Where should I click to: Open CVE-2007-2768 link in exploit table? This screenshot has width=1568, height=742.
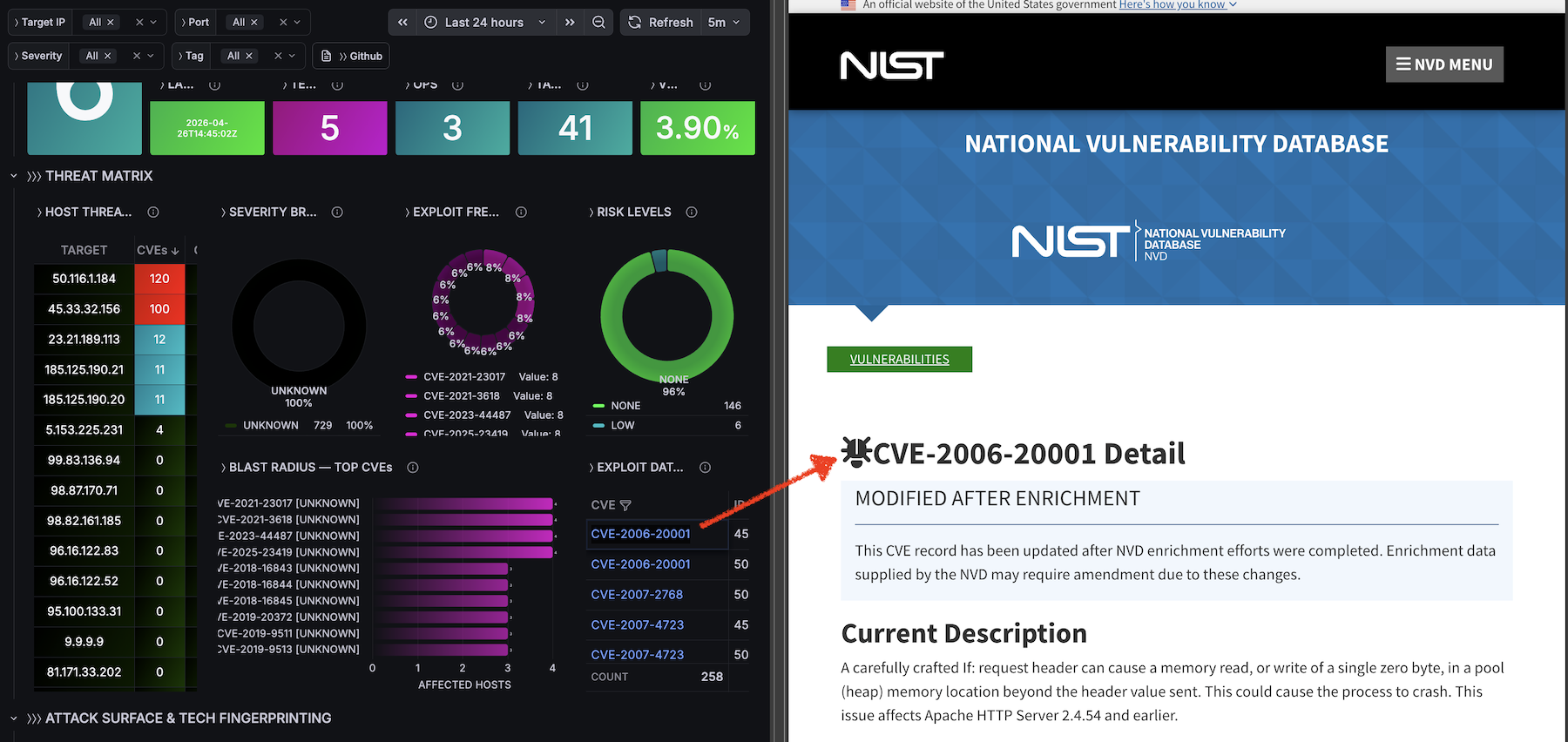point(637,595)
